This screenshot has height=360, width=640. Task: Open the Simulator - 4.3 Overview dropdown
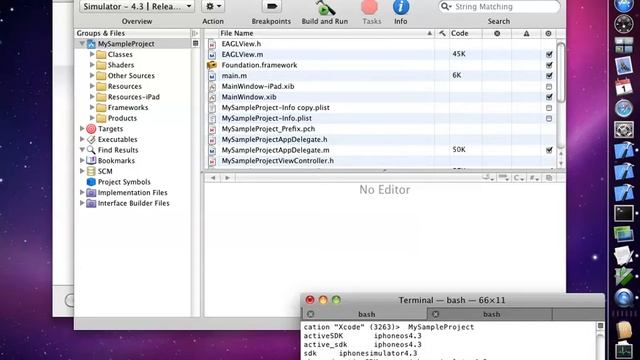[x=137, y=7]
